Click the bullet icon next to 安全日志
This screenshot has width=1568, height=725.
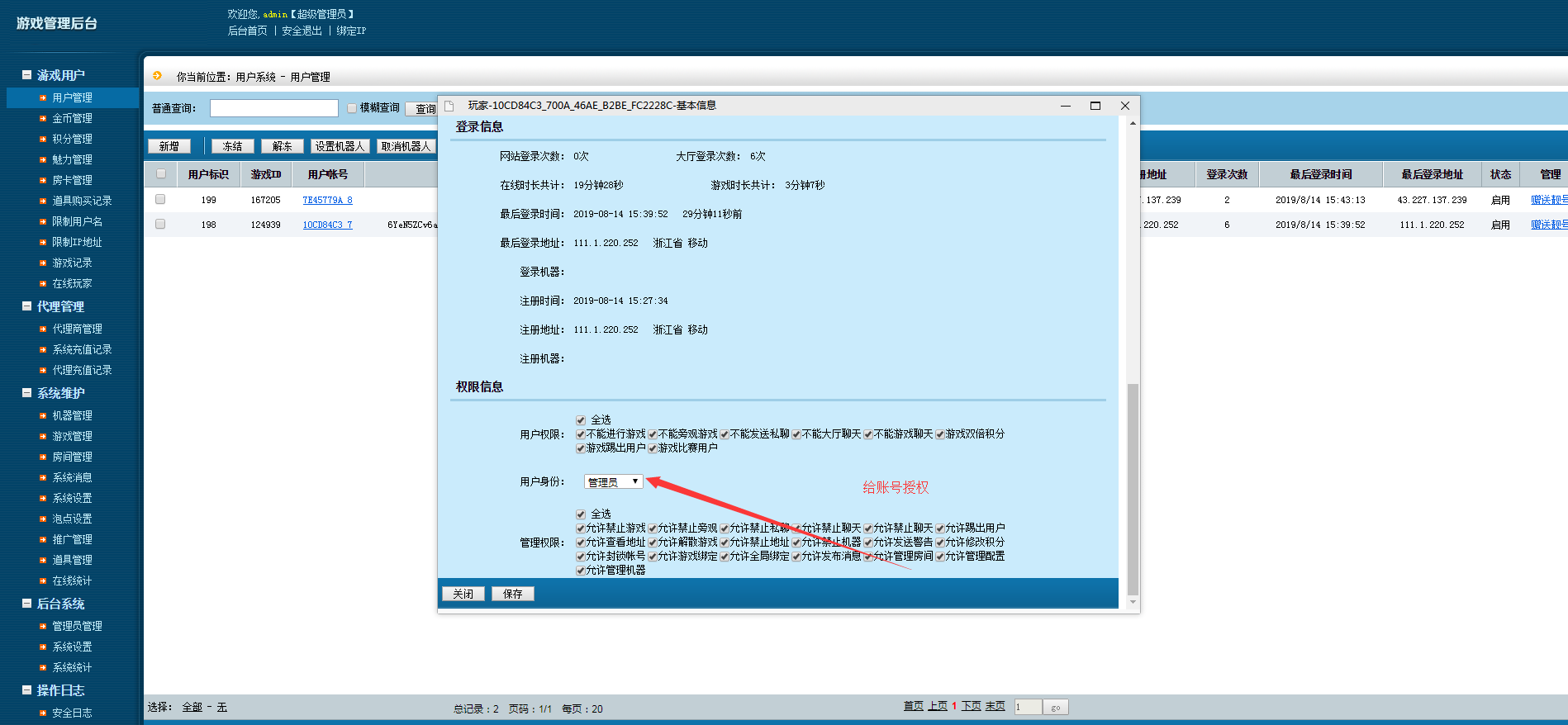[43, 713]
